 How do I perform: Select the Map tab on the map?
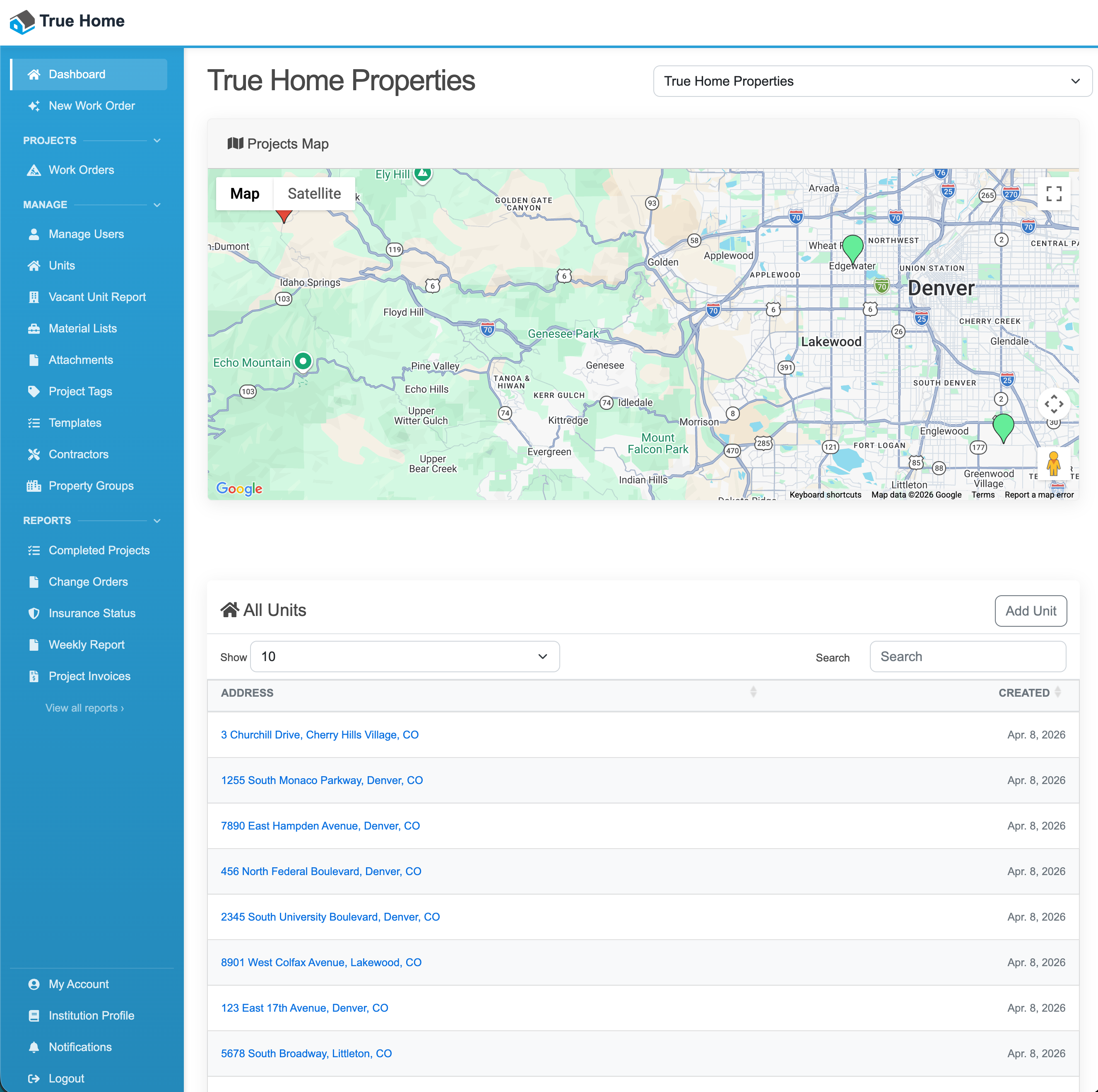(x=244, y=193)
